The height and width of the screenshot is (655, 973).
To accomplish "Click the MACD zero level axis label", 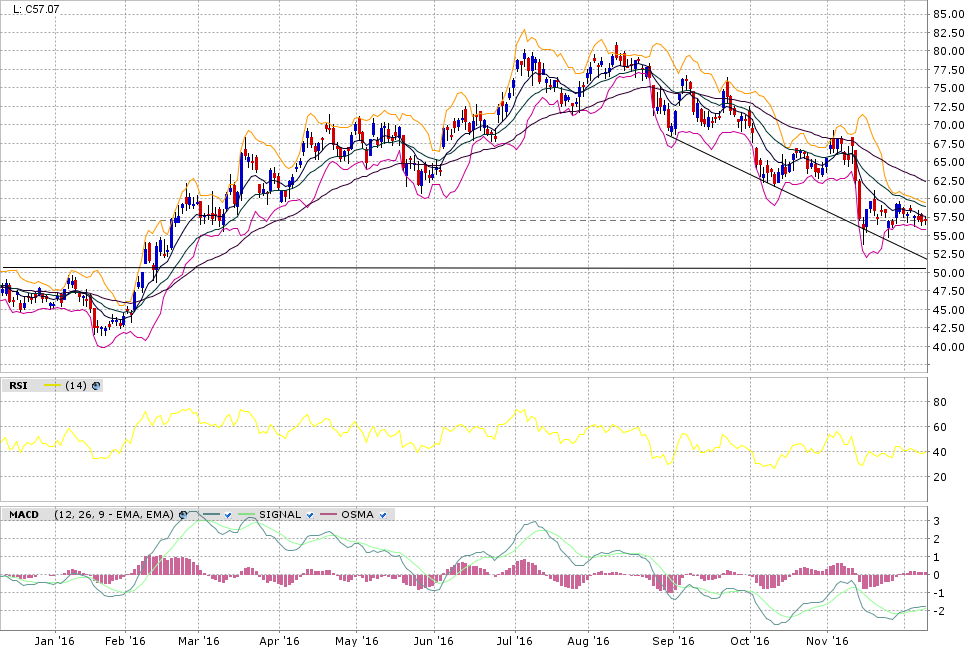I will click(x=936, y=575).
